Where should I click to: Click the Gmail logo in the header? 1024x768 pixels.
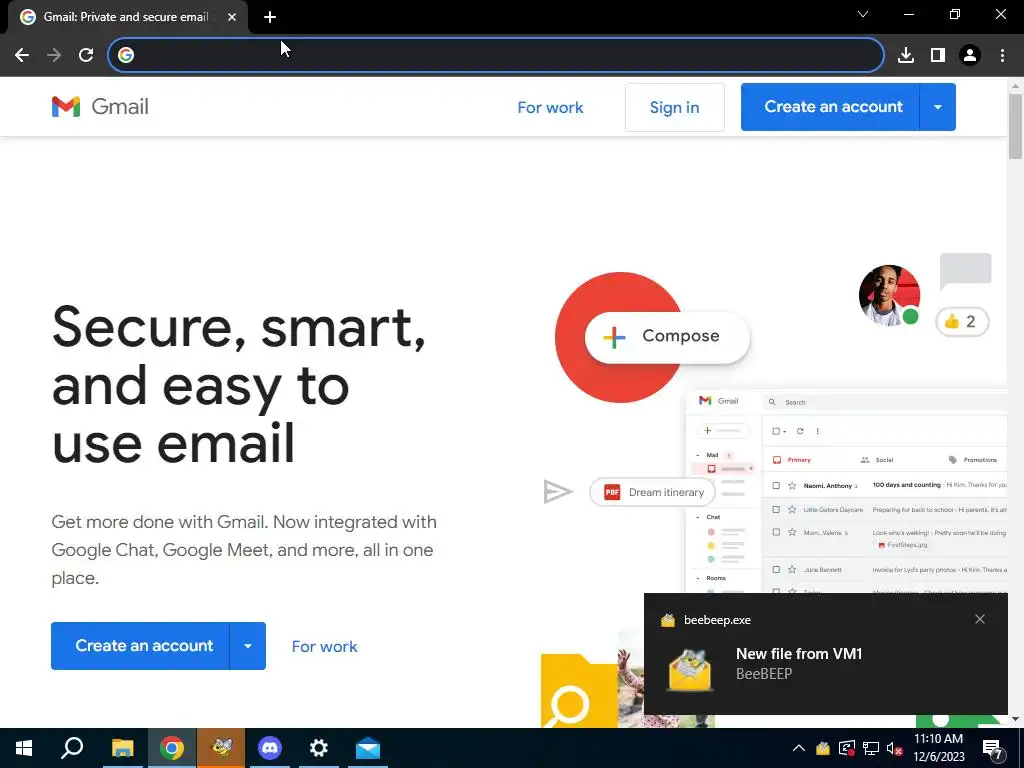tap(100, 106)
